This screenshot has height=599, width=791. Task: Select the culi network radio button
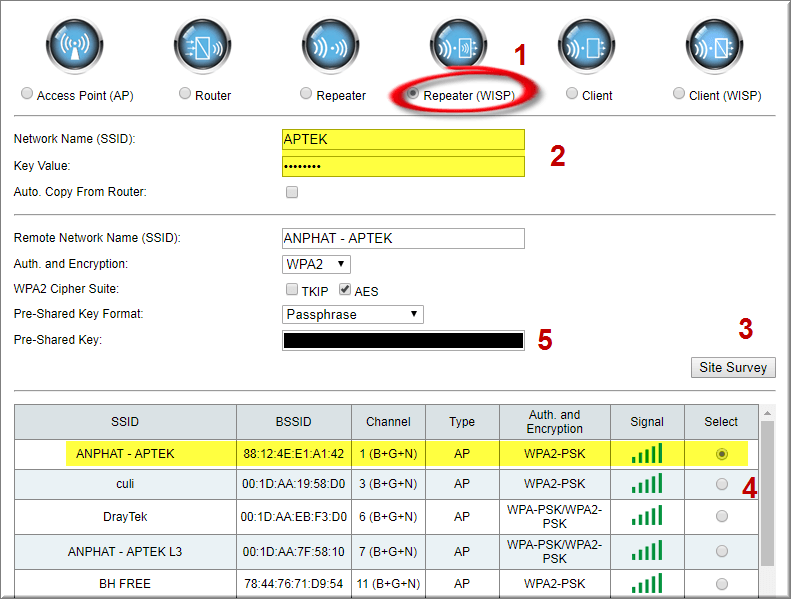(722, 485)
